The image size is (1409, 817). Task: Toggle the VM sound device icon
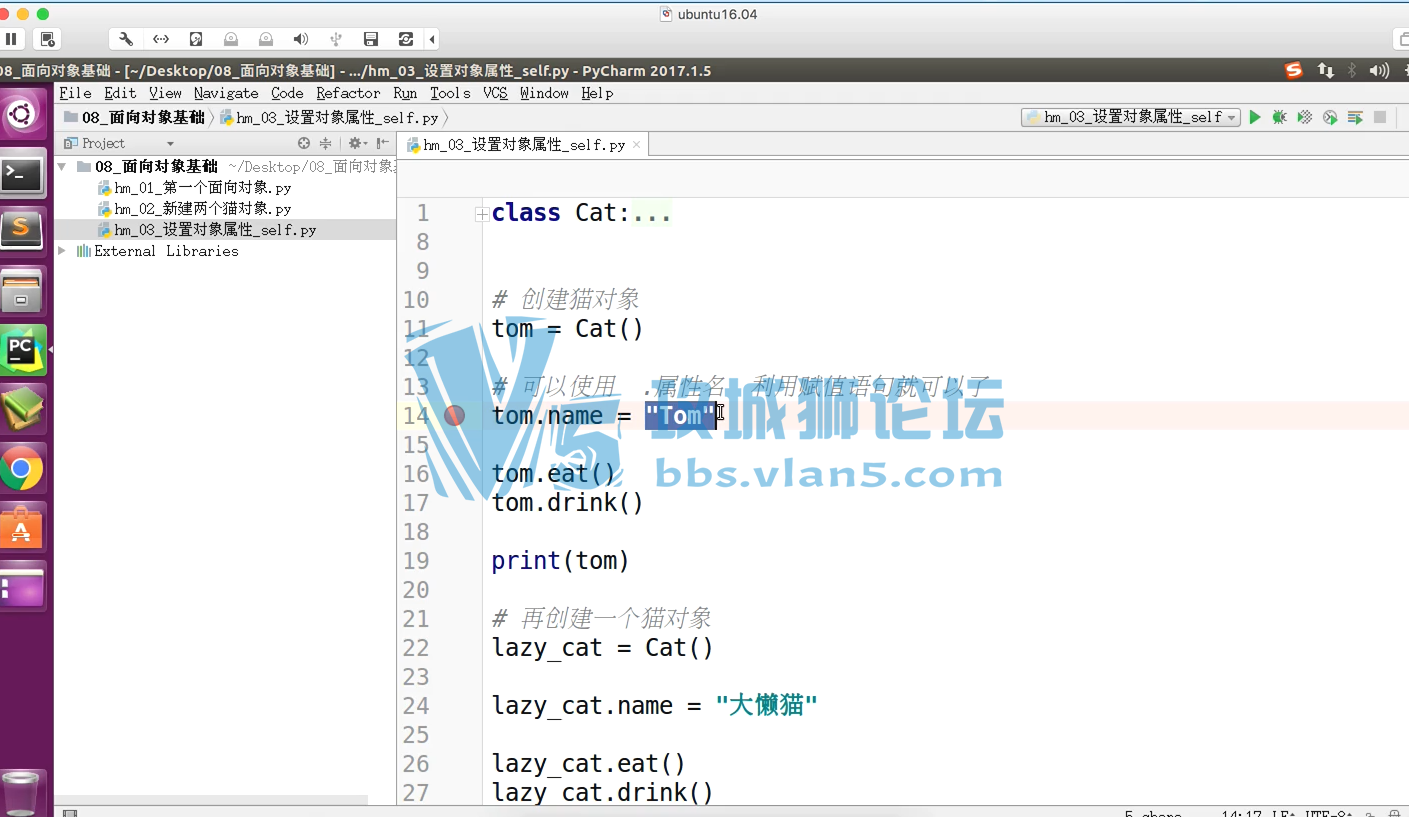[300, 39]
